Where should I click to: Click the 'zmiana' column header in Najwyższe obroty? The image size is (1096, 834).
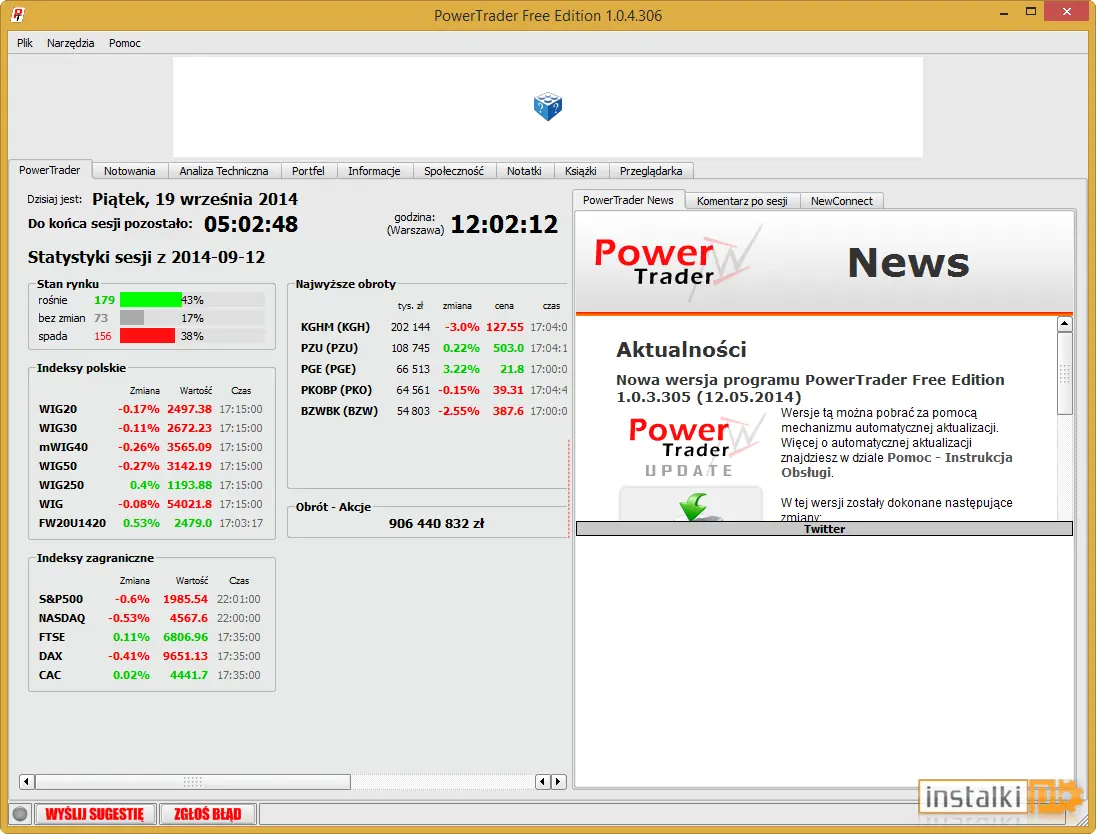click(x=457, y=305)
